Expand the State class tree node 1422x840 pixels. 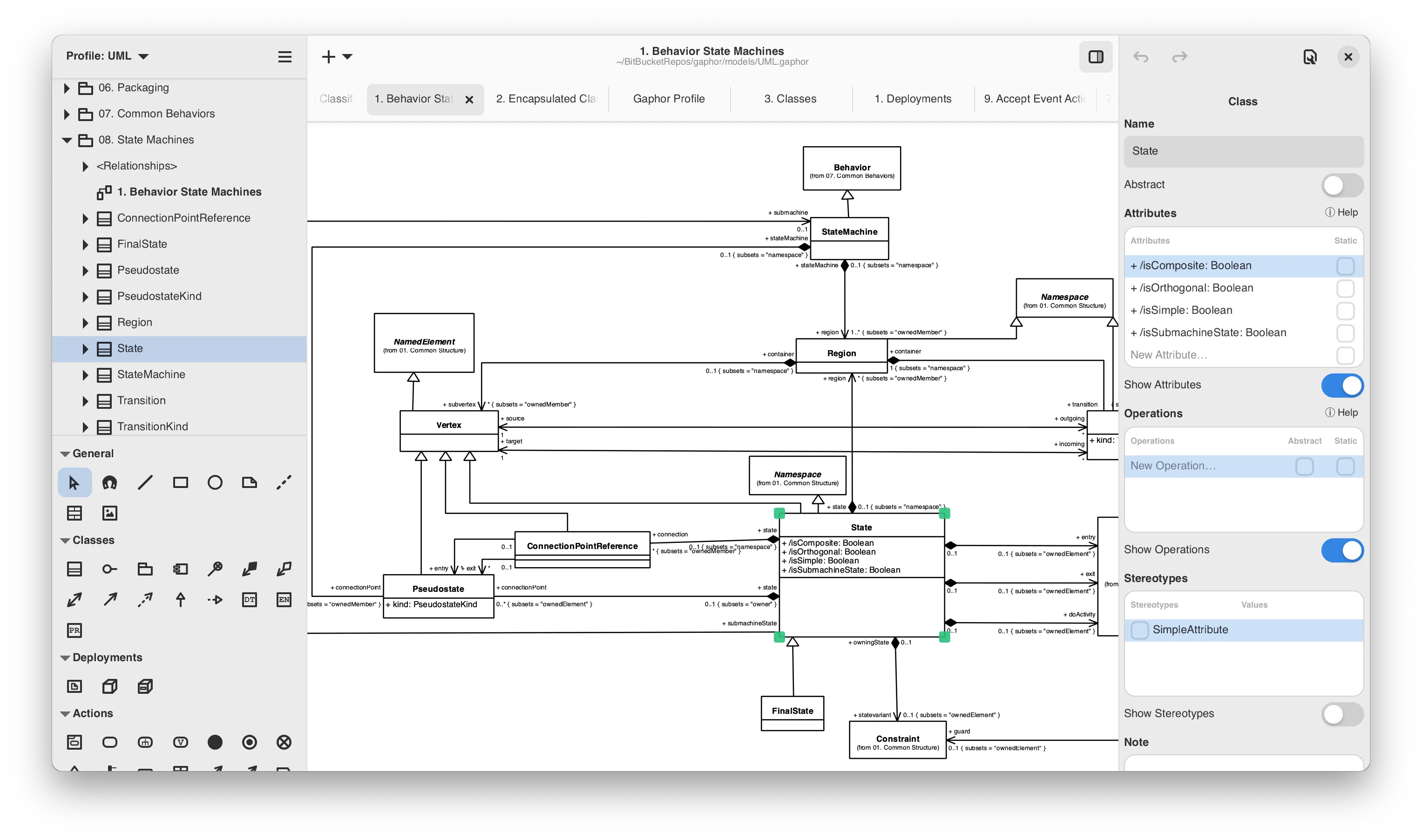[x=86, y=349]
